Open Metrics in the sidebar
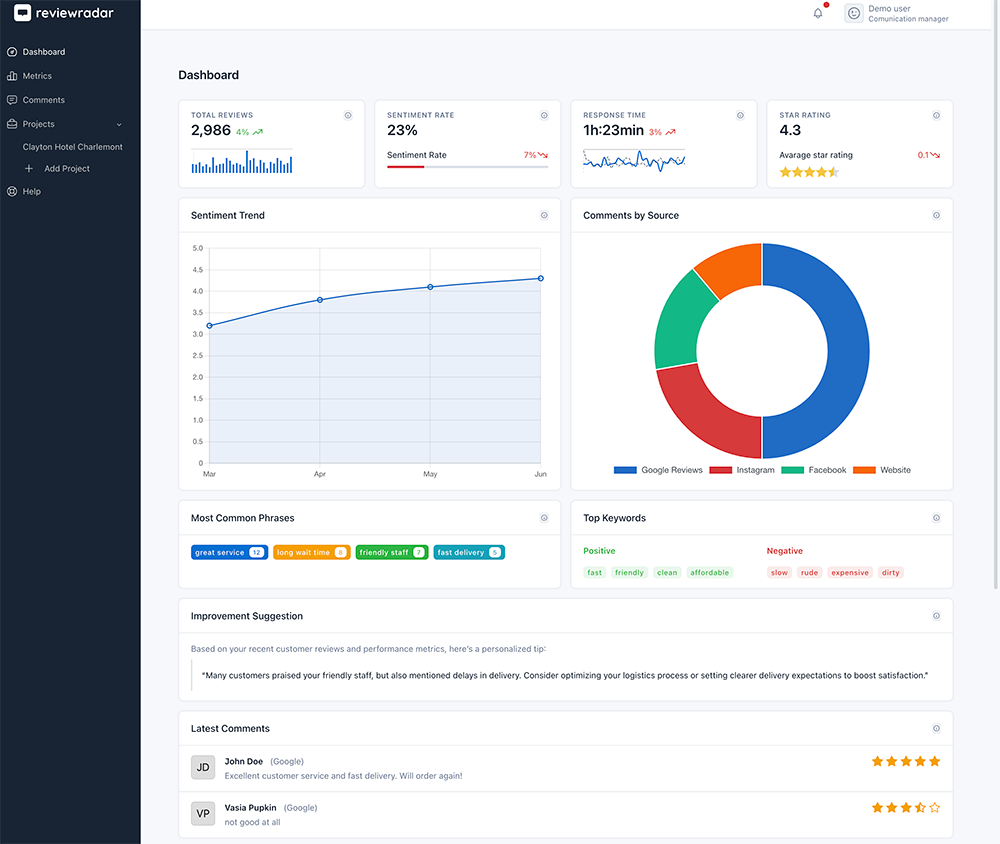Viewport: 1000px width, 844px height. (x=37, y=76)
